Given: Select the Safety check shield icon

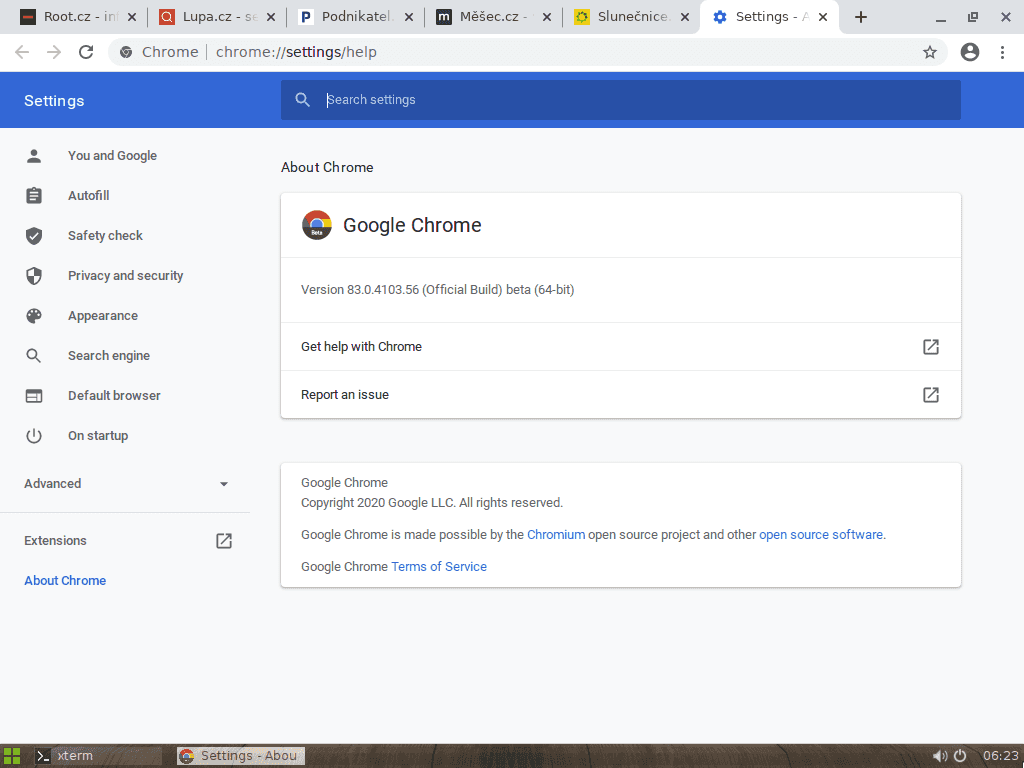Looking at the screenshot, I should coord(33,235).
